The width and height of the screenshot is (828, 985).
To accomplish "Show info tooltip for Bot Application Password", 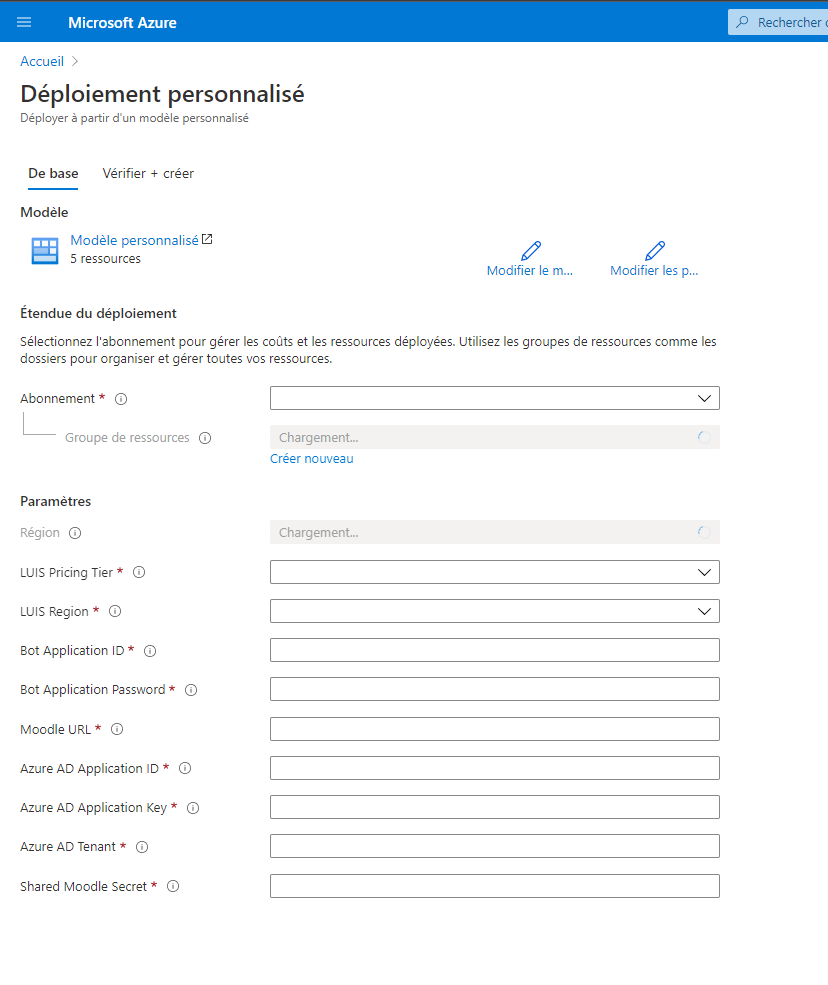I will click(191, 690).
